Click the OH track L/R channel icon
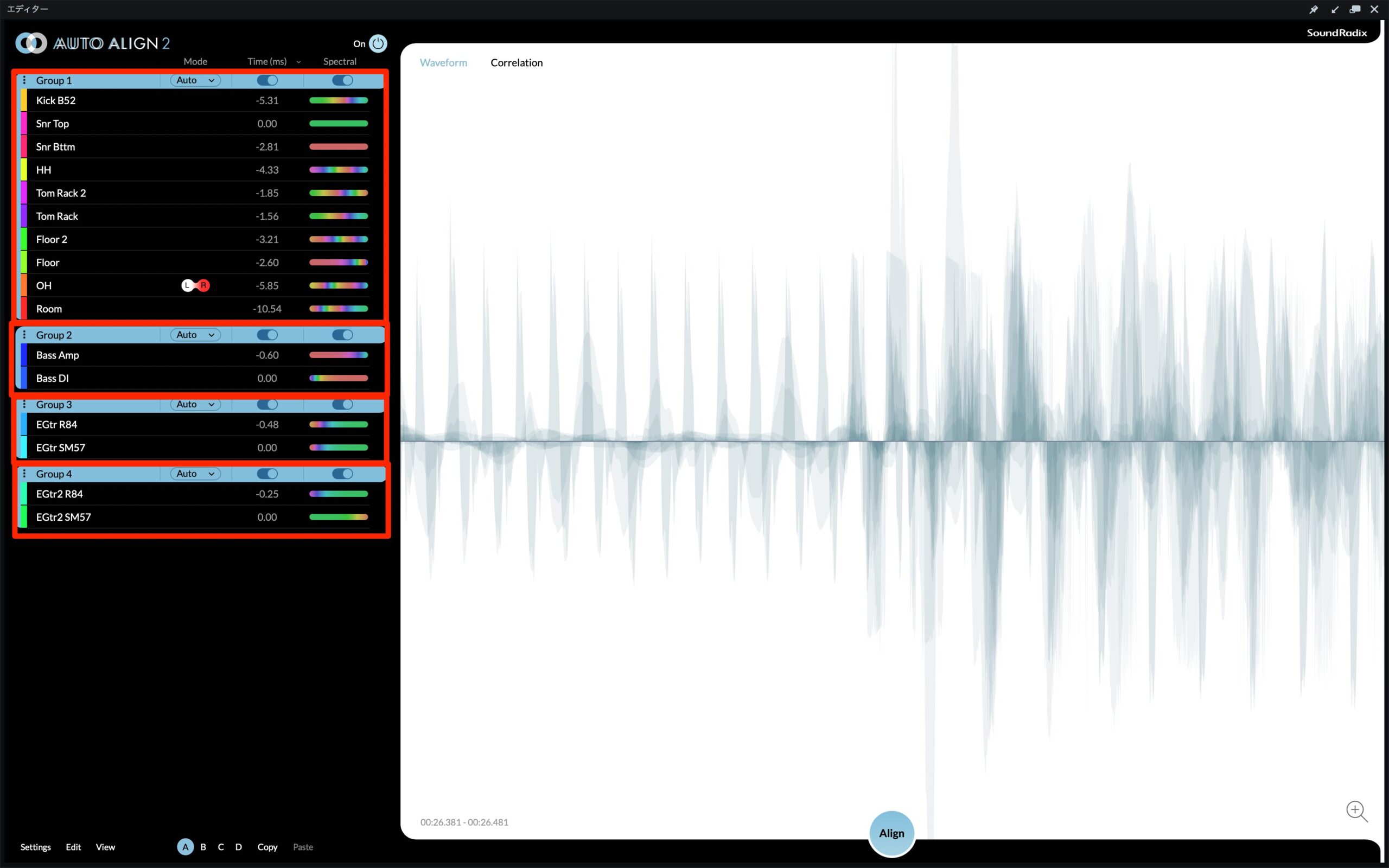 point(196,285)
